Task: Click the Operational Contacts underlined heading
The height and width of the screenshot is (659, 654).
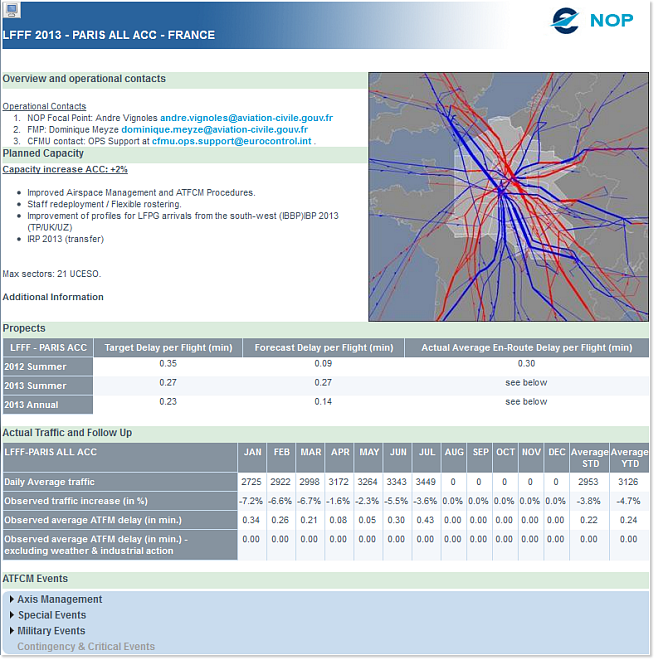Action: [x=44, y=106]
